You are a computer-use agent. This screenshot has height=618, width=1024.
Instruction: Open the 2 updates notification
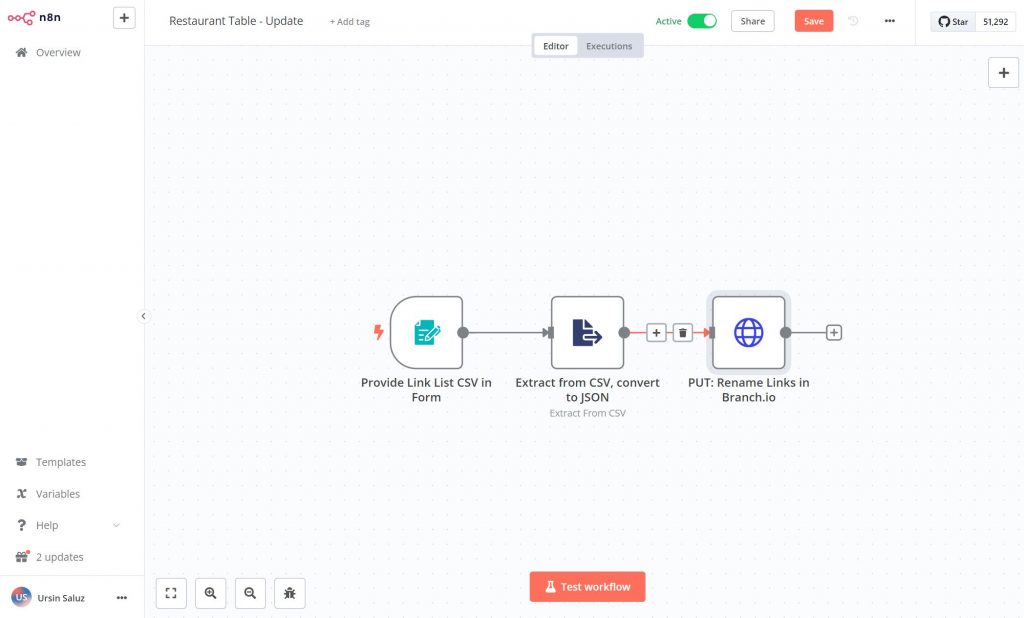coord(50,557)
